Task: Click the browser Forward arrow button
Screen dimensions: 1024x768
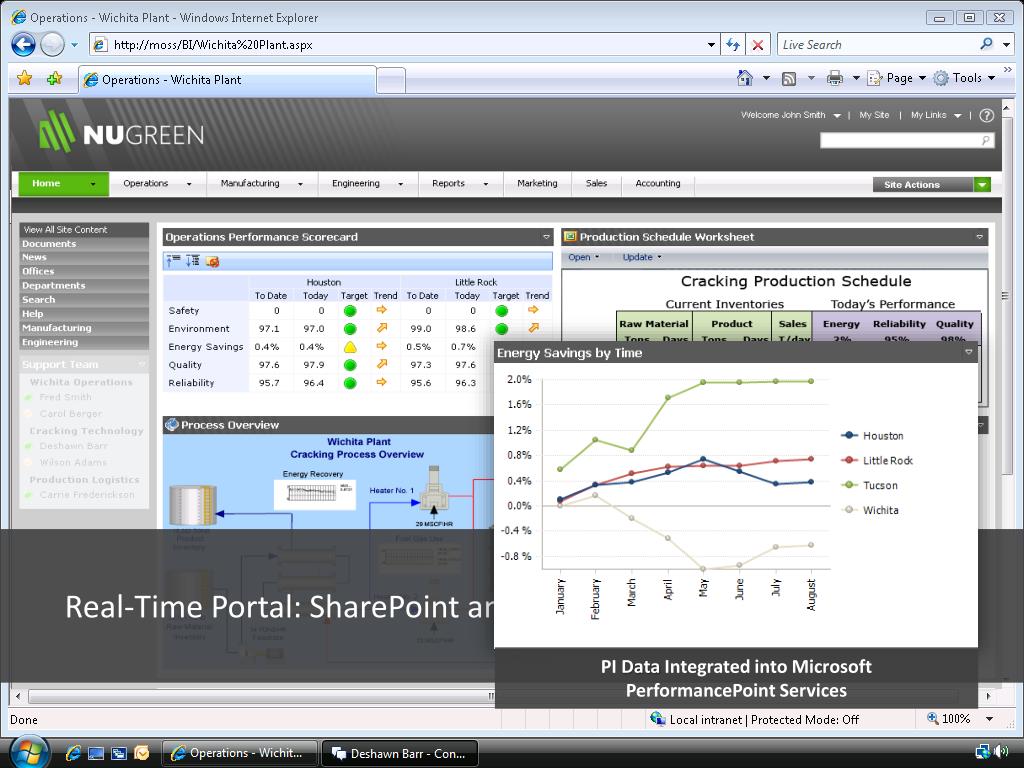Action: point(52,44)
